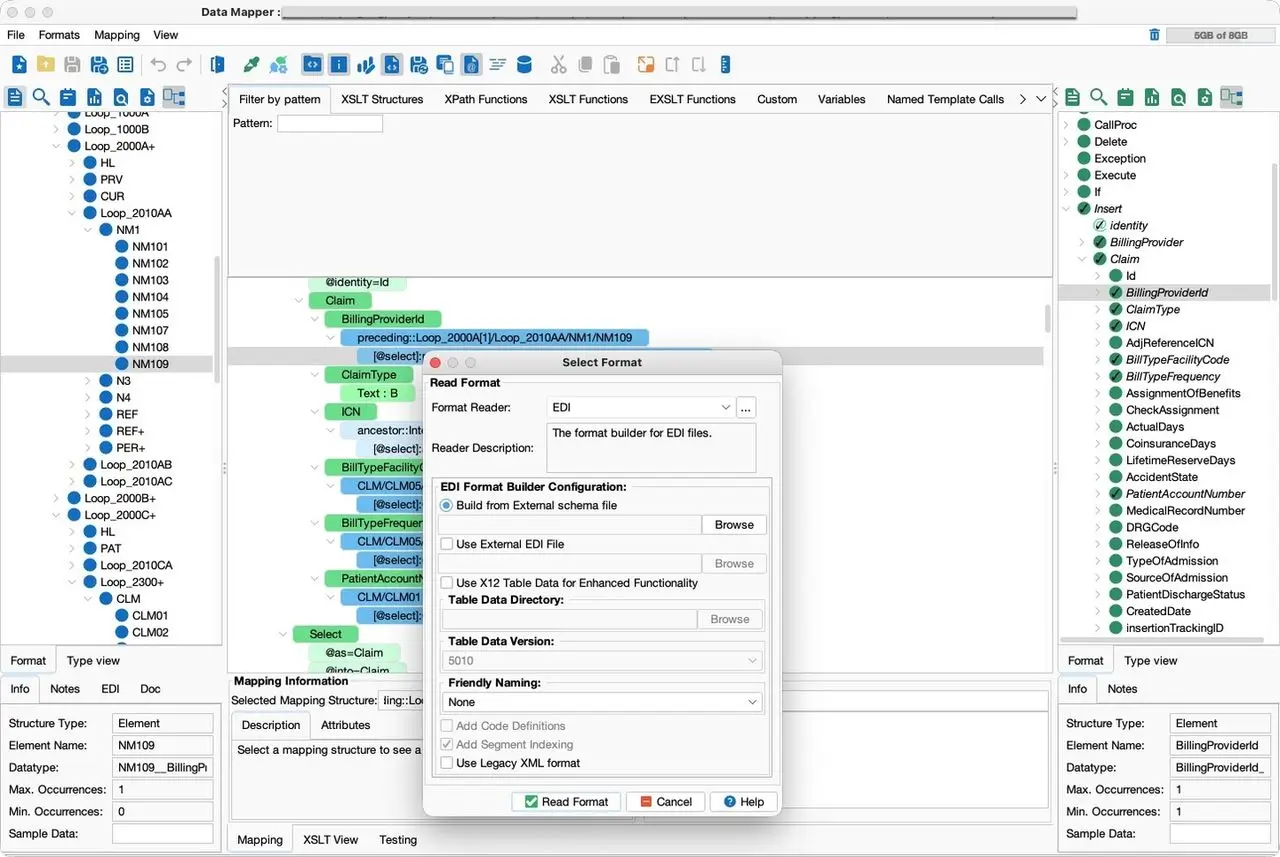
Task: Open the tab overflow dropdown arrow
Action: [x=1041, y=99]
